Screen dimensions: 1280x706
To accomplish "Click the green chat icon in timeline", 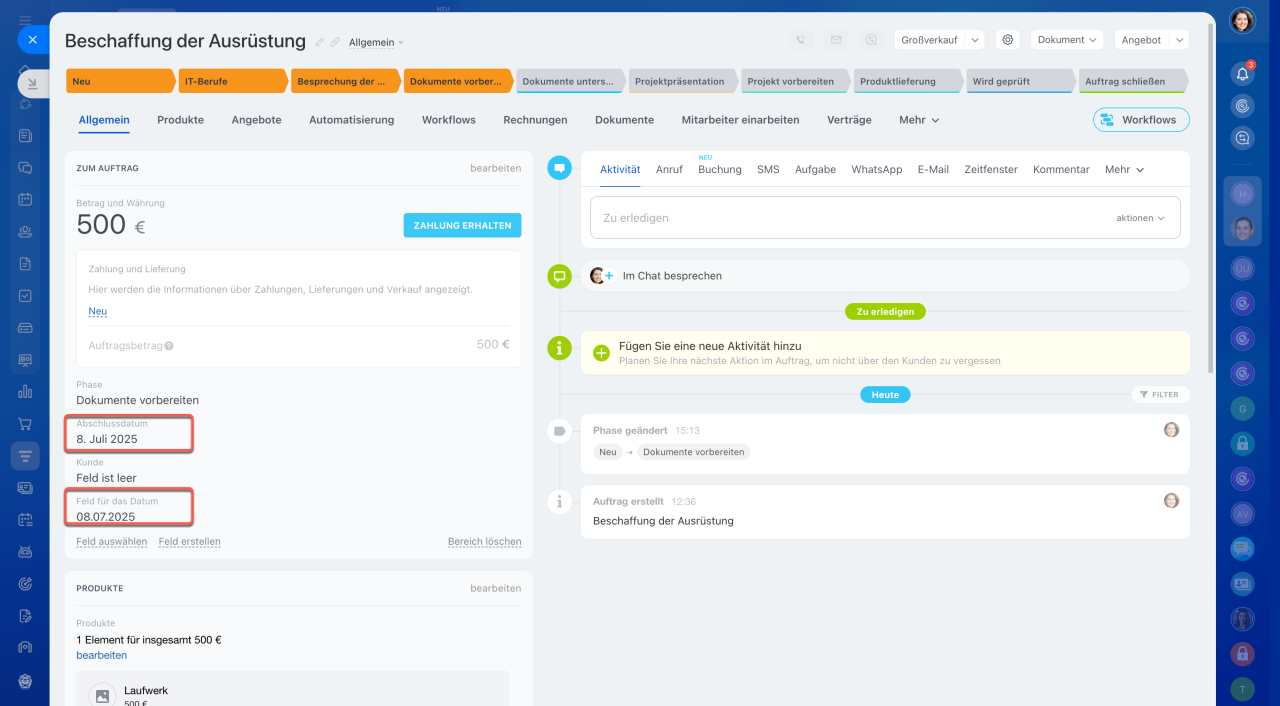I will (x=560, y=276).
